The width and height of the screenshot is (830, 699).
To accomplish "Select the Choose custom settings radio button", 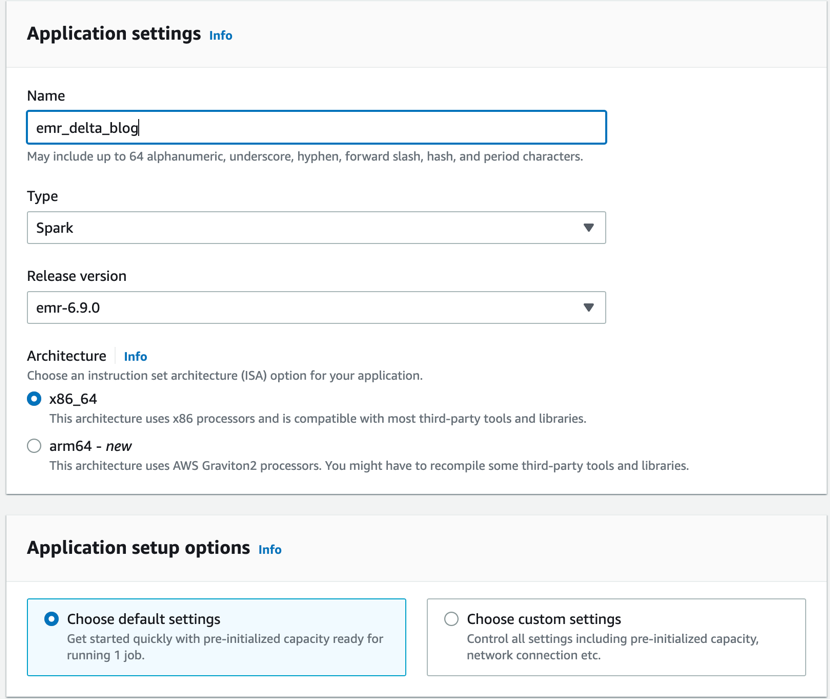I will pos(452,619).
